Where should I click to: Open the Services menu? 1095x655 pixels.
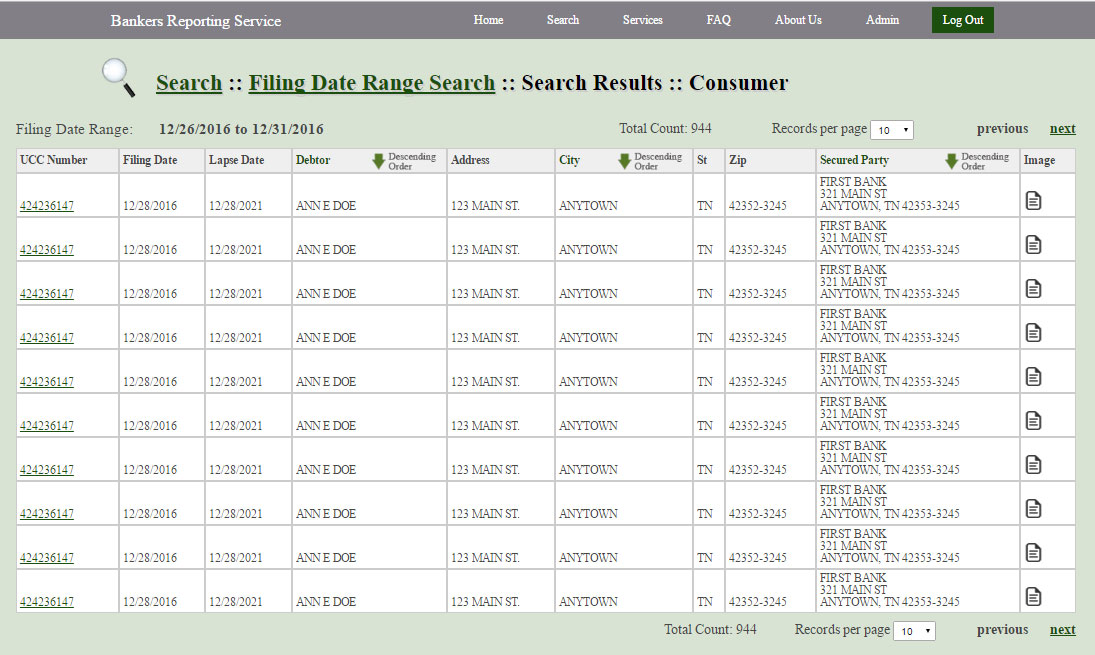642,20
